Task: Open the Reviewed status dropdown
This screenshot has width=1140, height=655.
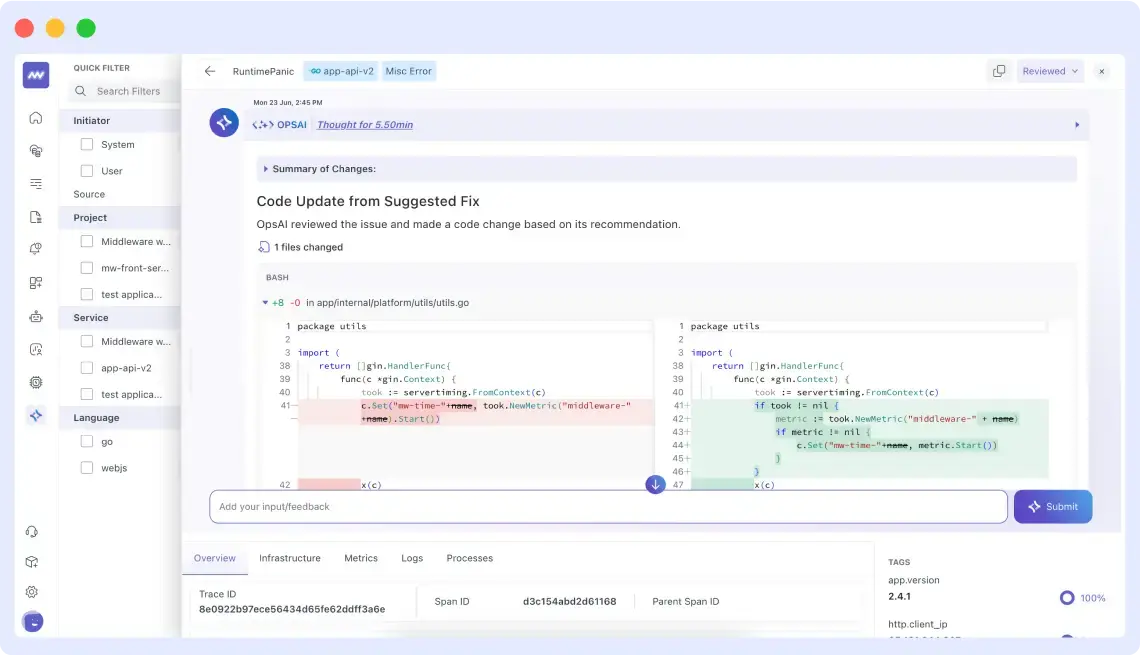Action: (1050, 71)
